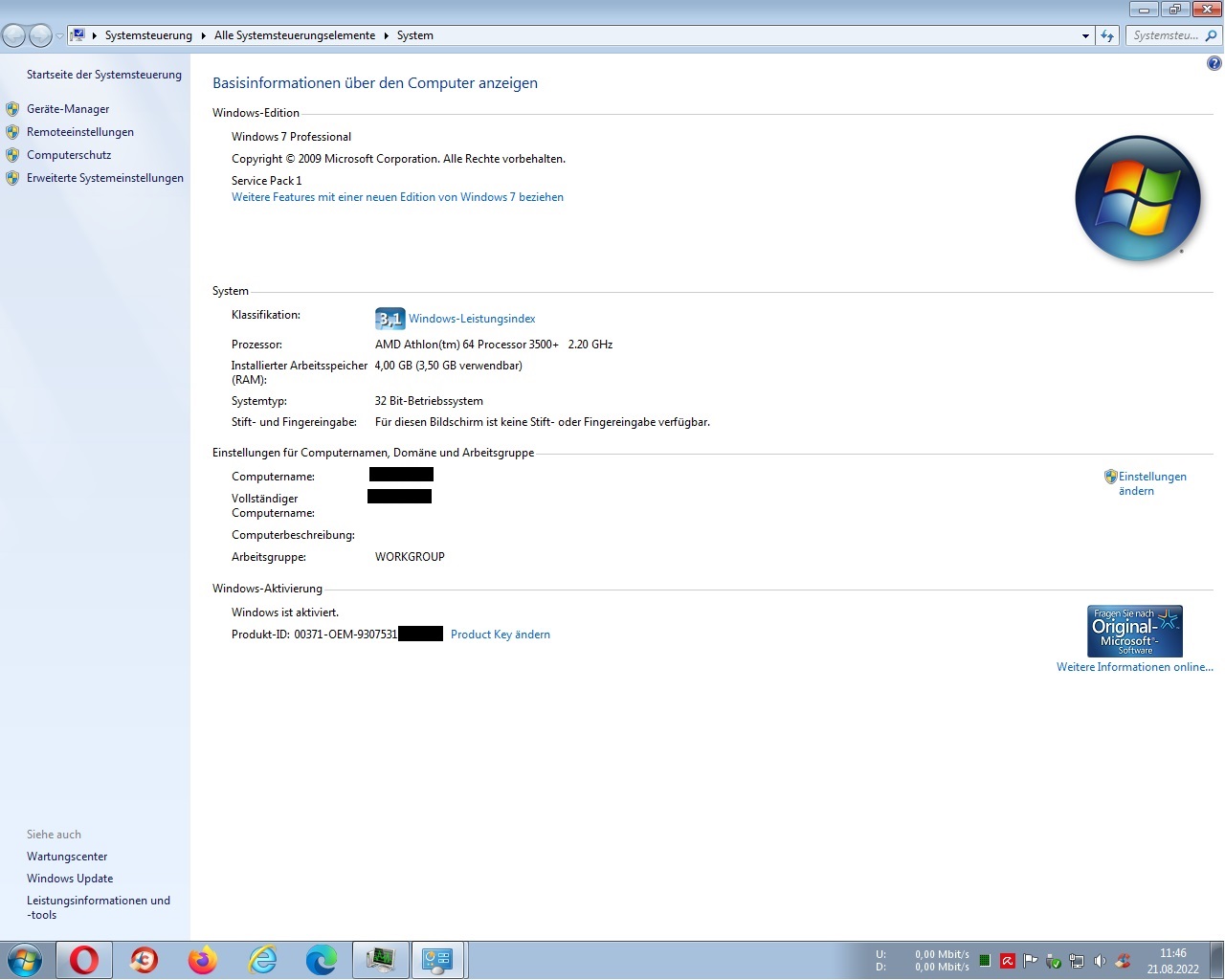
Task: Open Geräte-Manager
Action: pyautogui.click(x=68, y=109)
